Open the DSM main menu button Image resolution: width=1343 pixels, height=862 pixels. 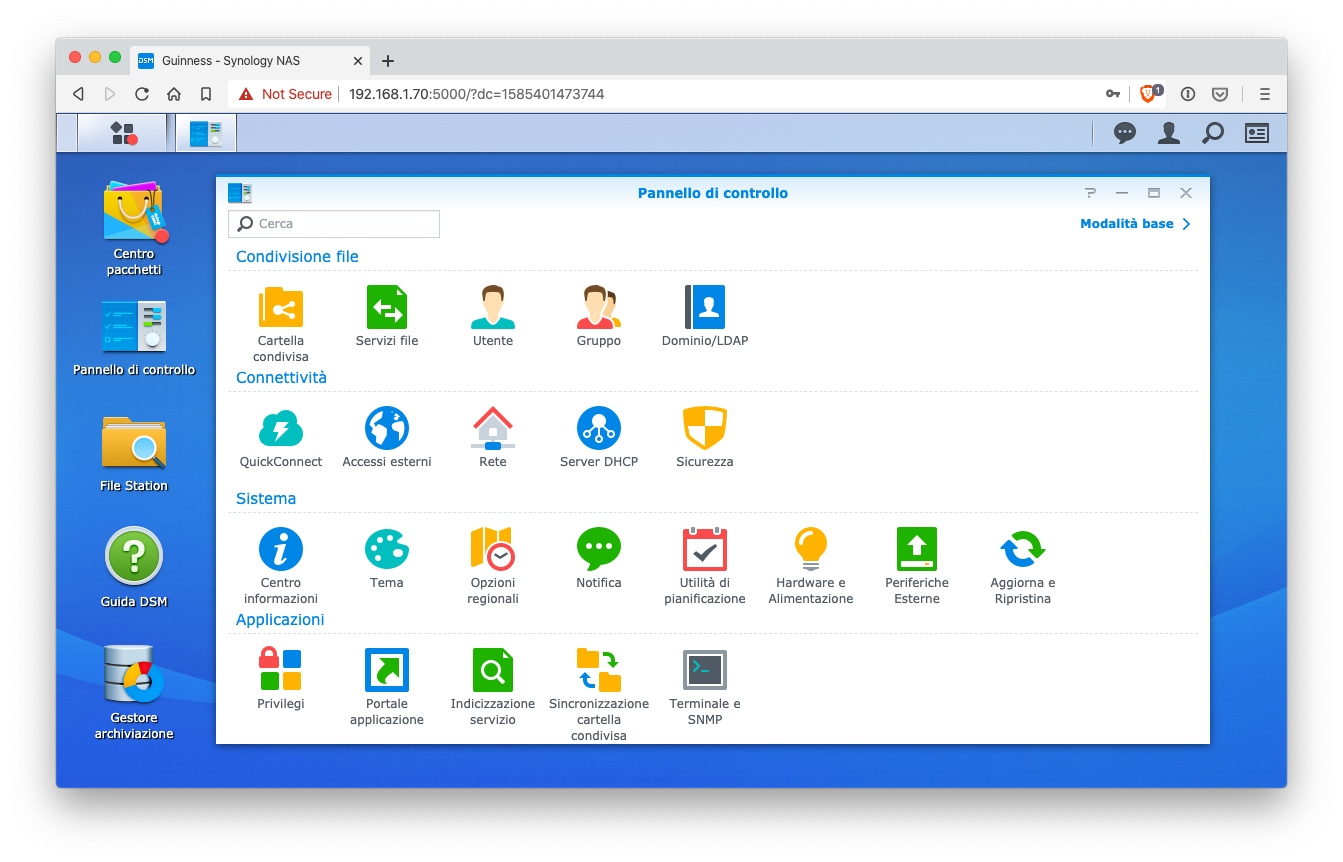pyautogui.click(x=123, y=133)
